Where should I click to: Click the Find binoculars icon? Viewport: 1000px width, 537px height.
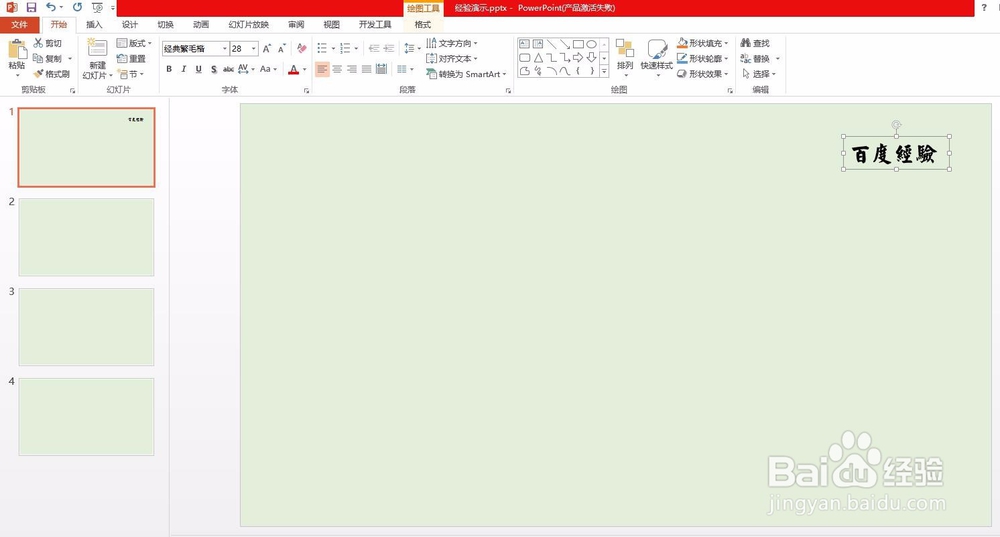(x=746, y=43)
